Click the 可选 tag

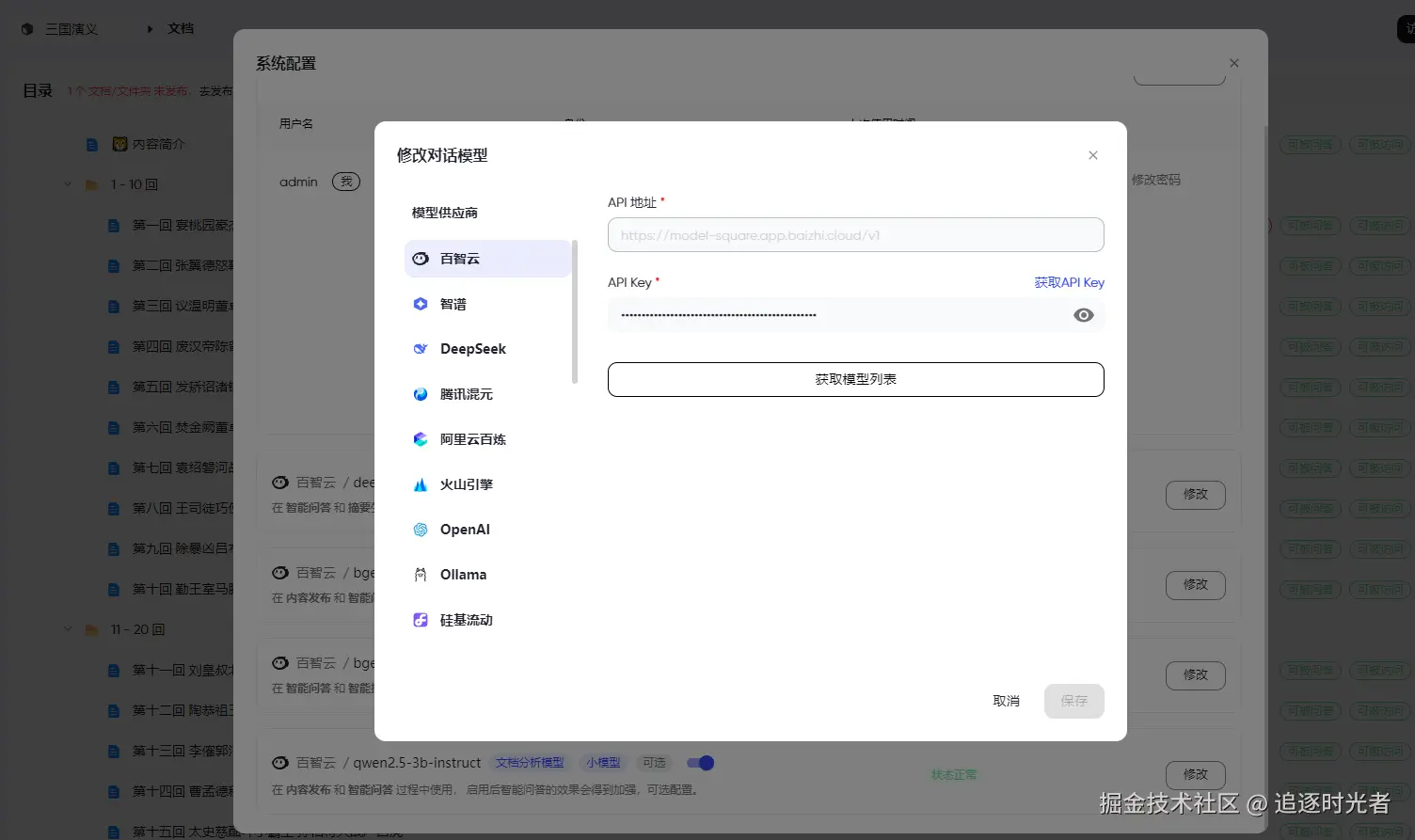click(654, 763)
